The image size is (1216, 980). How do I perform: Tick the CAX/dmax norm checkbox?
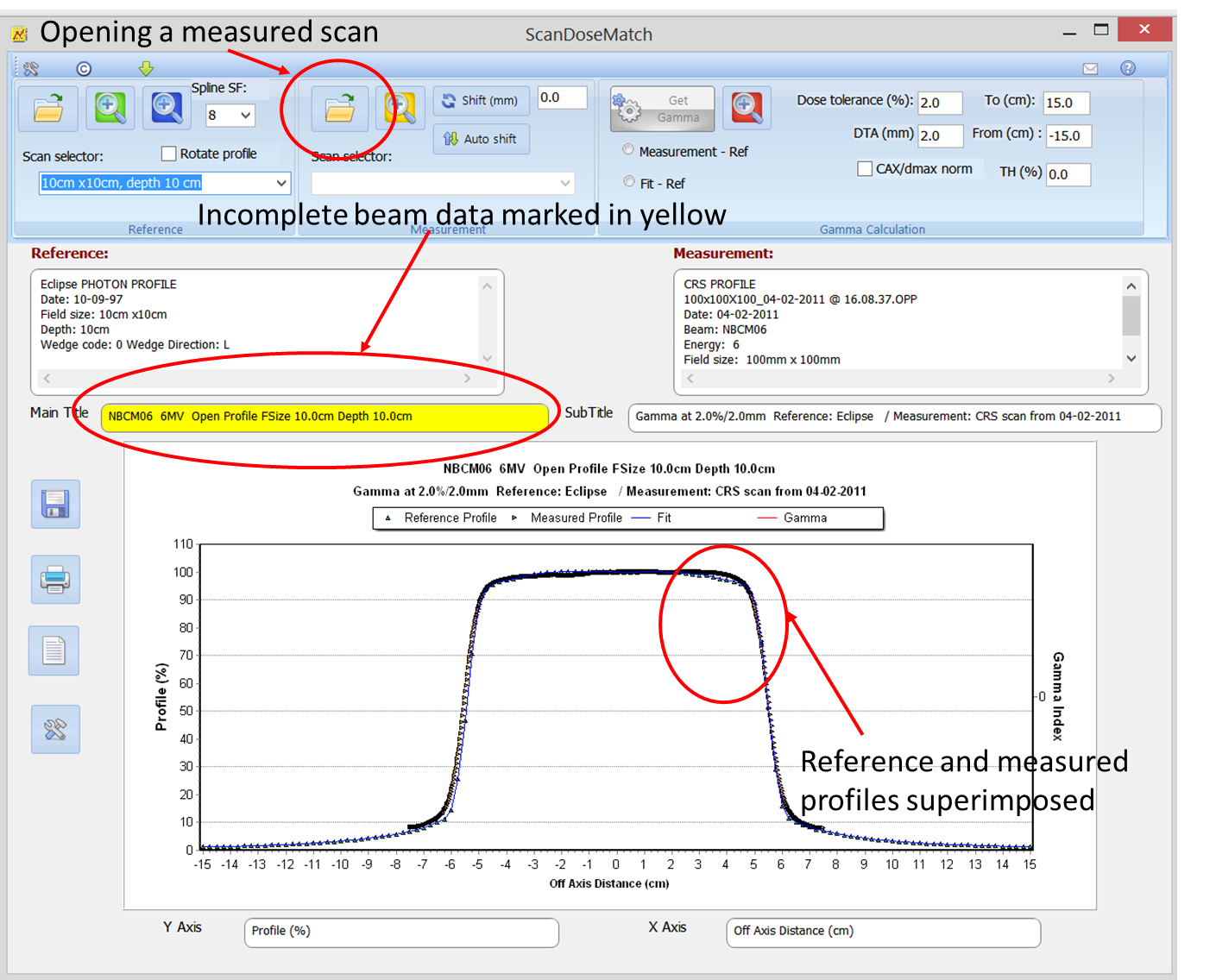tap(865, 169)
